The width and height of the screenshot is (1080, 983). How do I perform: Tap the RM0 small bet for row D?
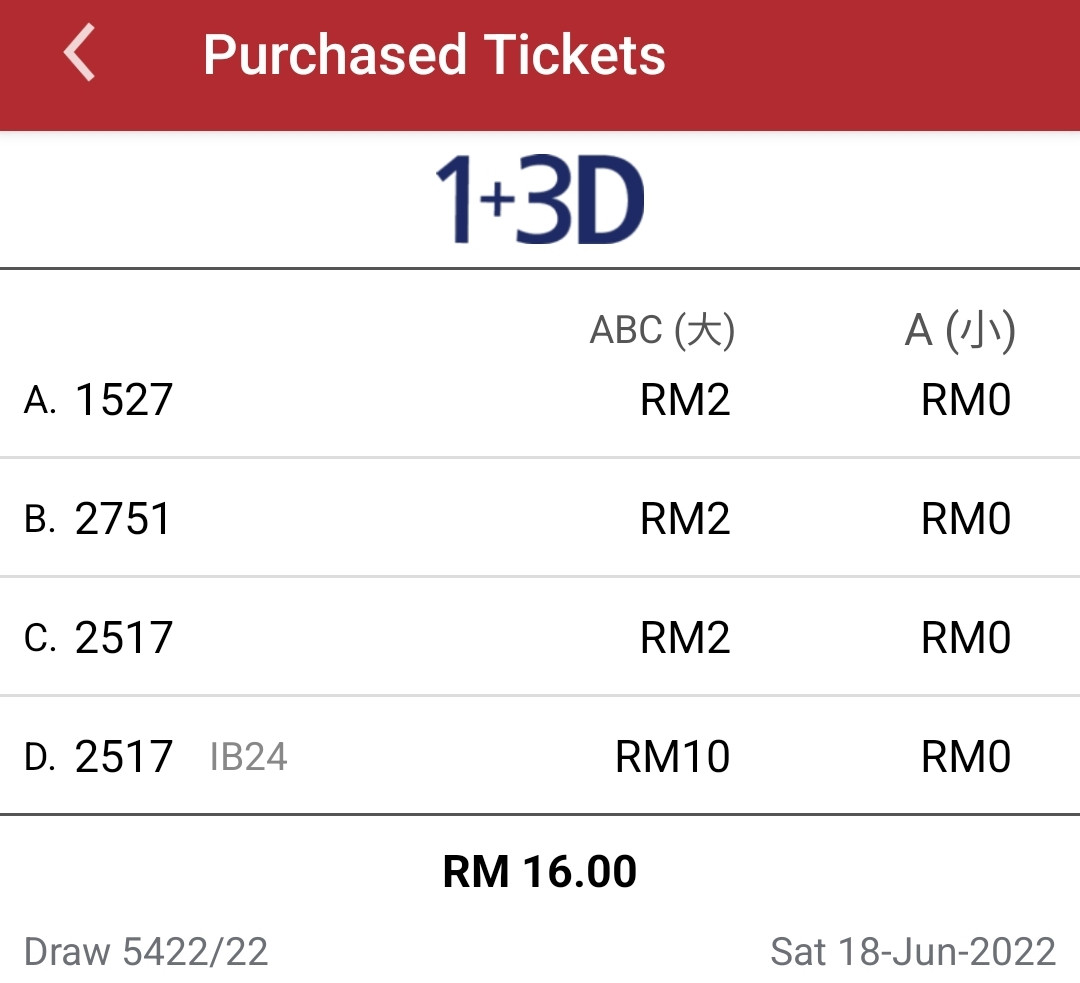coord(966,756)
